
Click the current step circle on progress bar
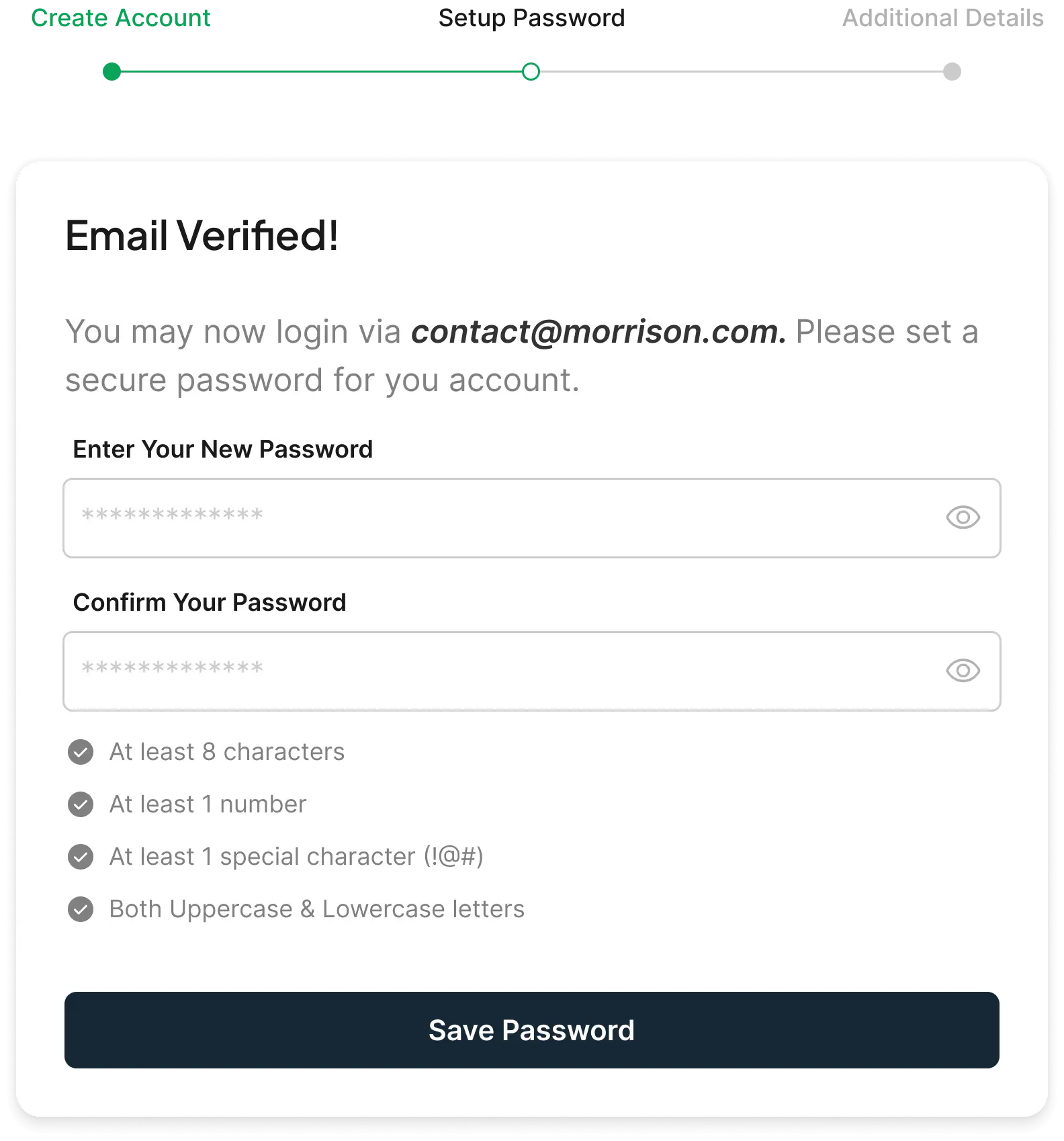tap(531, 71)
